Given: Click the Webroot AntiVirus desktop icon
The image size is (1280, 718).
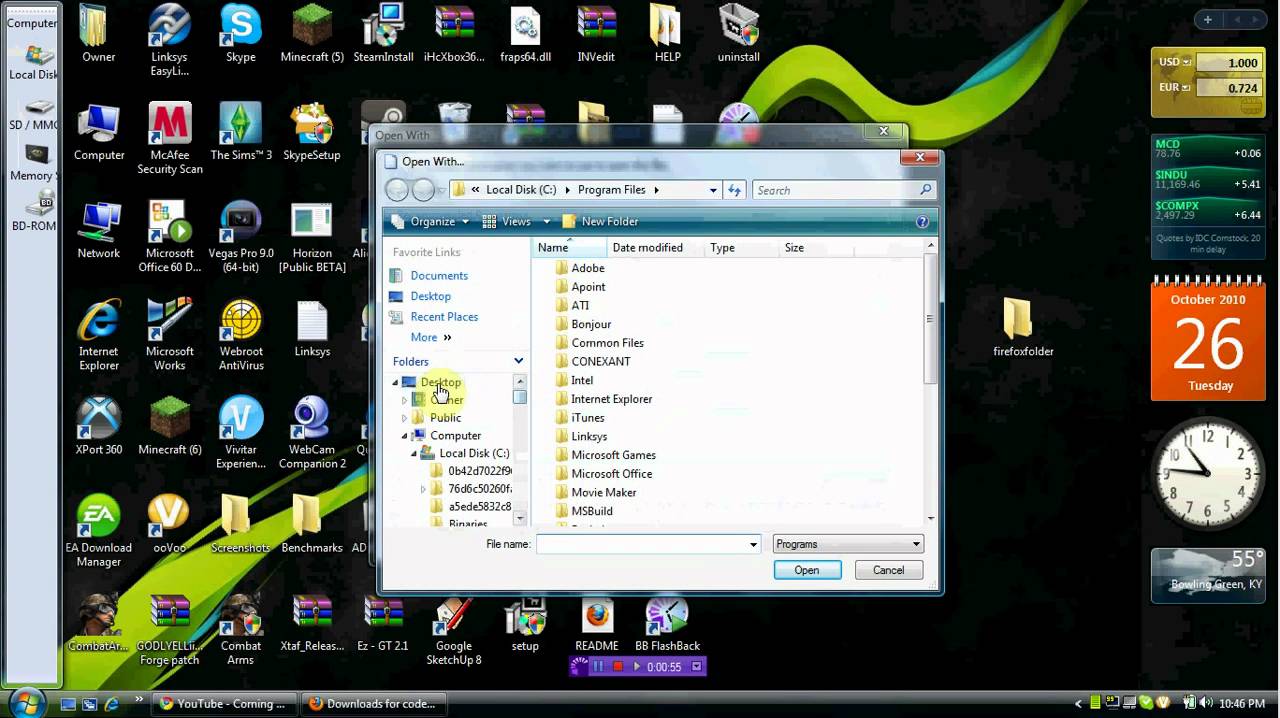Looking at the screenshot, I should [241, 336].
